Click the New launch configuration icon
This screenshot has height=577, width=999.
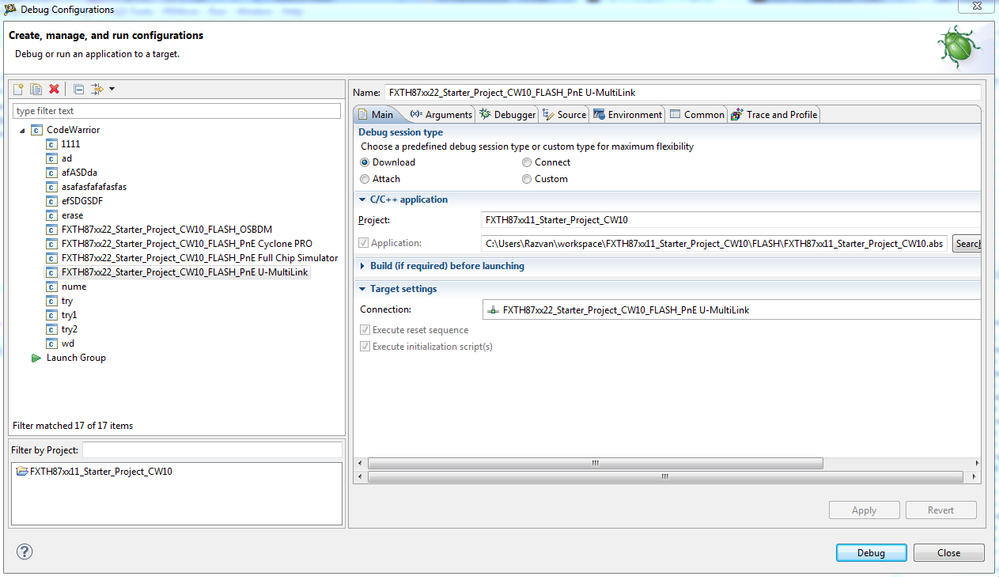(x=18, y=89)
